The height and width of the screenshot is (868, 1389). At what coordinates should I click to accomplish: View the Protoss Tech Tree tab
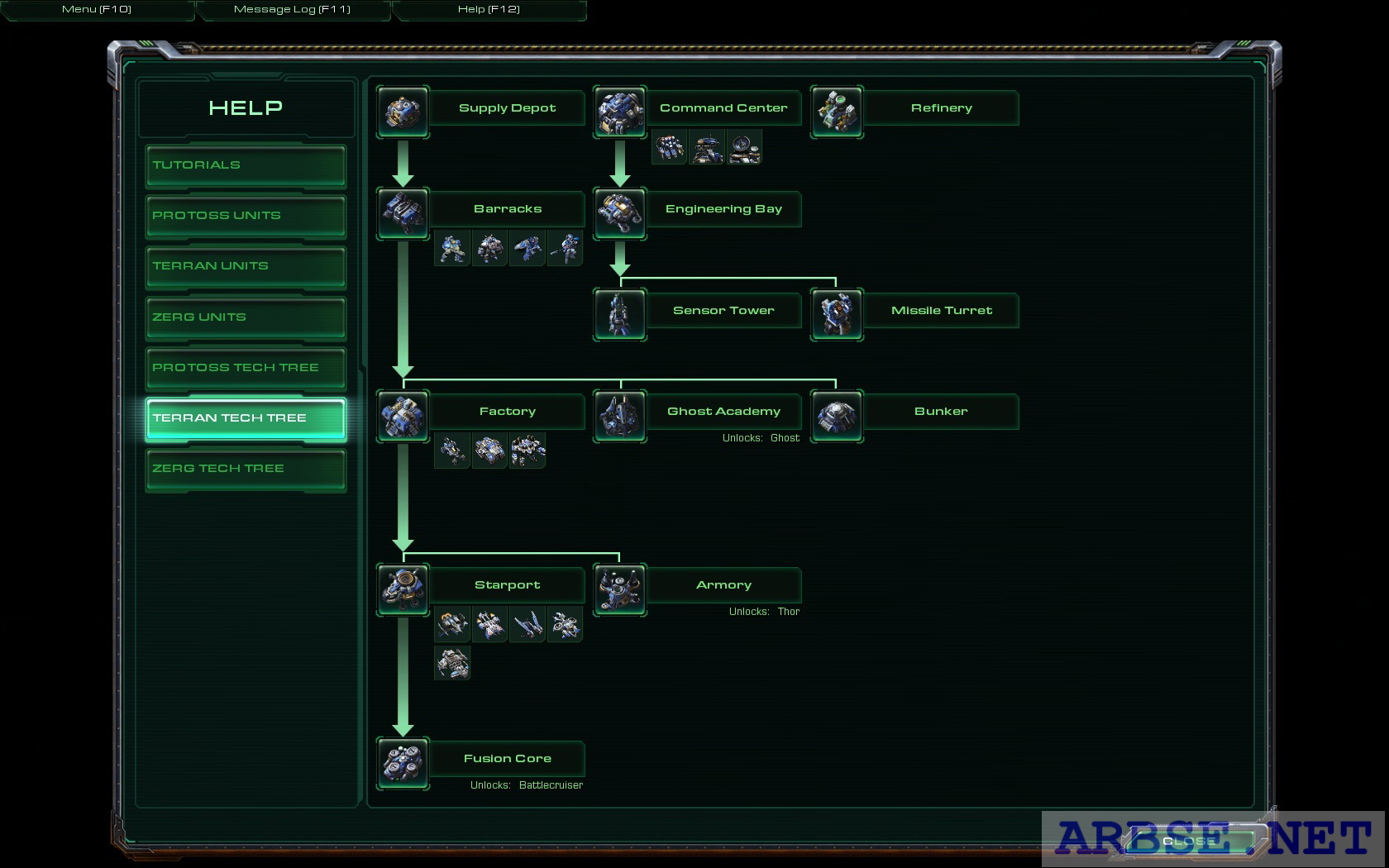[246, 368]
